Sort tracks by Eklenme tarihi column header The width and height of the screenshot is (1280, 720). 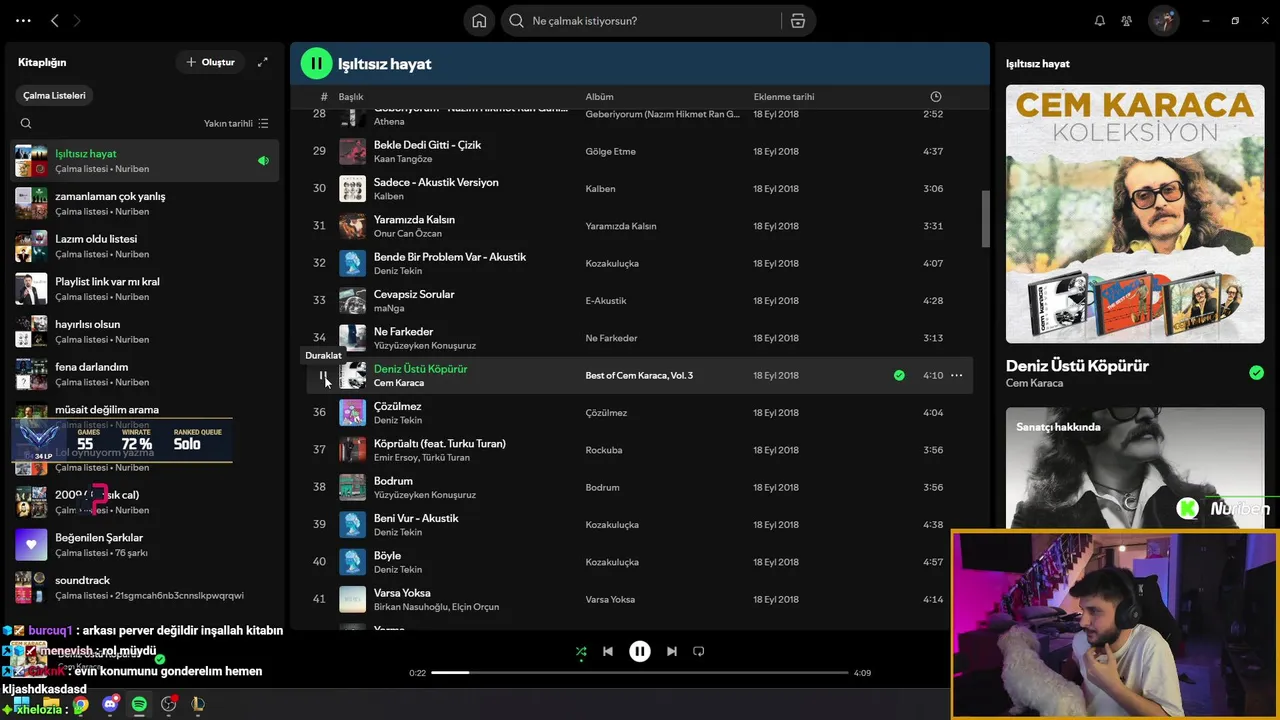pyautogui.click(x=784, y=97)
